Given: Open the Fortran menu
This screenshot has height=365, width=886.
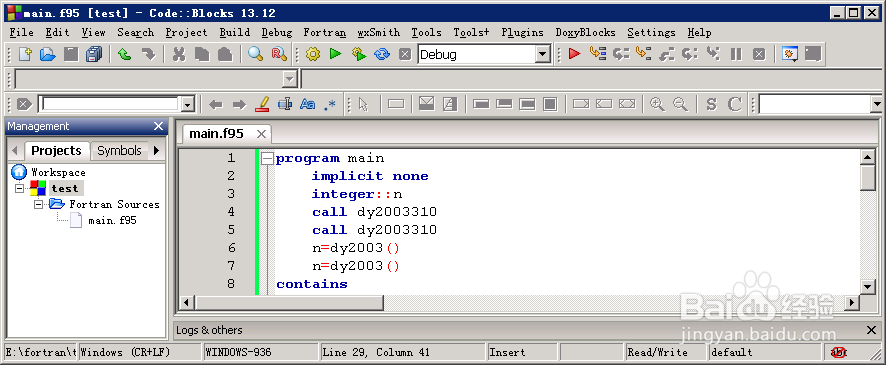Looking at the screenshot, I should point(324,33).
